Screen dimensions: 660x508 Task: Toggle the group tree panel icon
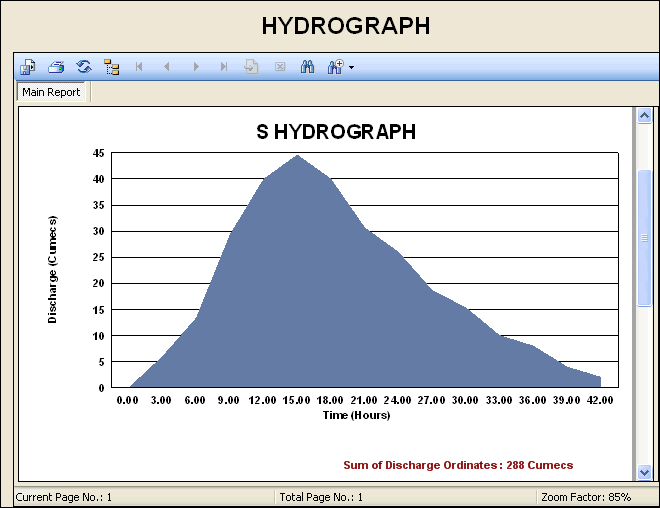pos(112,67)
